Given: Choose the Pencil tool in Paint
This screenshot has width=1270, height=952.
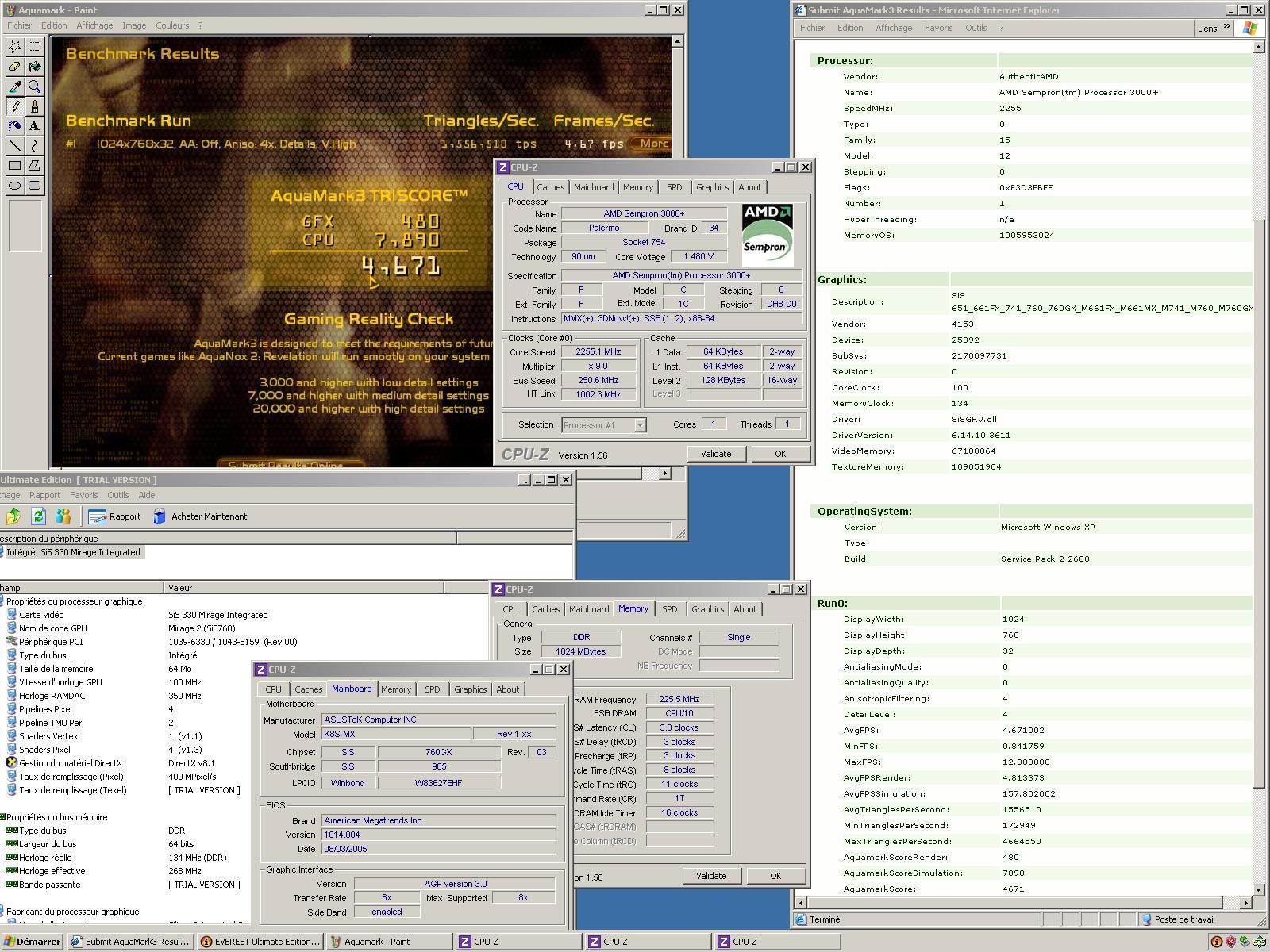Looking at the screenshot, I should point(15,106).
